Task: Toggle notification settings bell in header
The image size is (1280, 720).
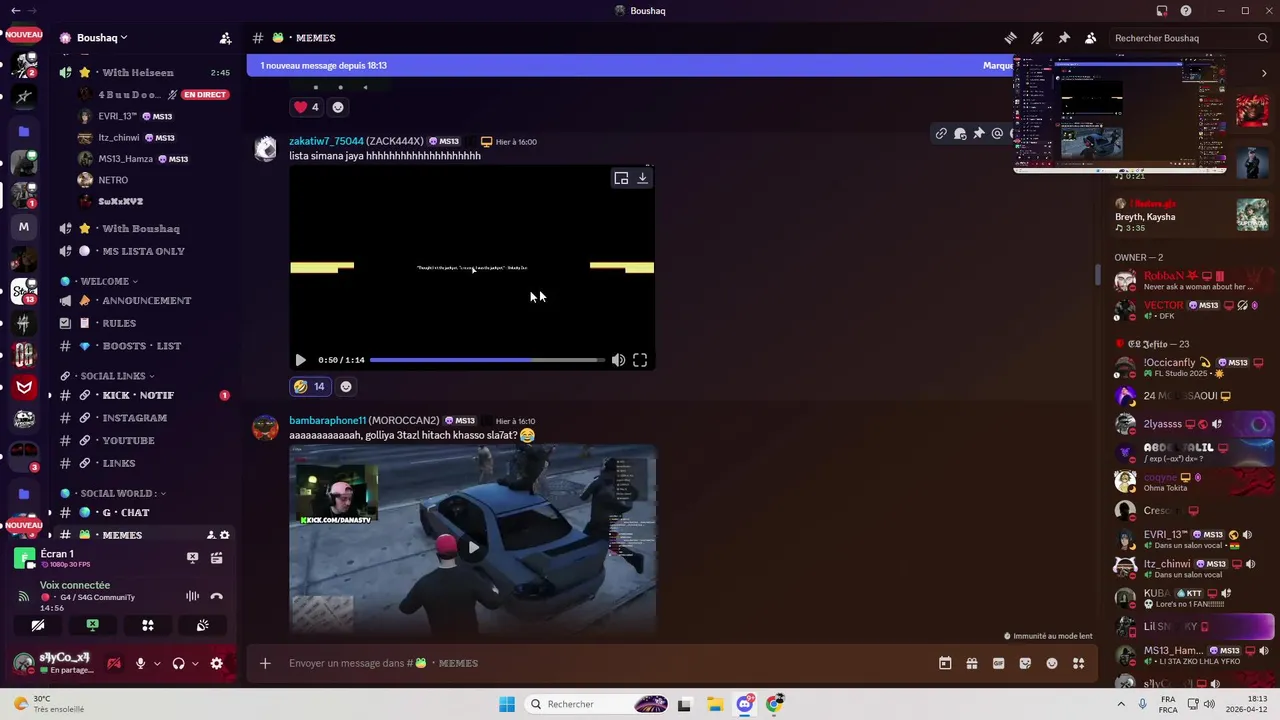Action: [1037, 38]
